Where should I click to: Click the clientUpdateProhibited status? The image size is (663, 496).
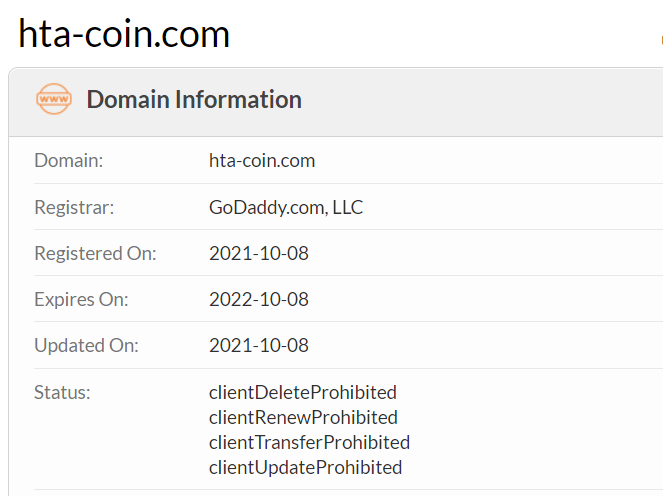[305, 467]
